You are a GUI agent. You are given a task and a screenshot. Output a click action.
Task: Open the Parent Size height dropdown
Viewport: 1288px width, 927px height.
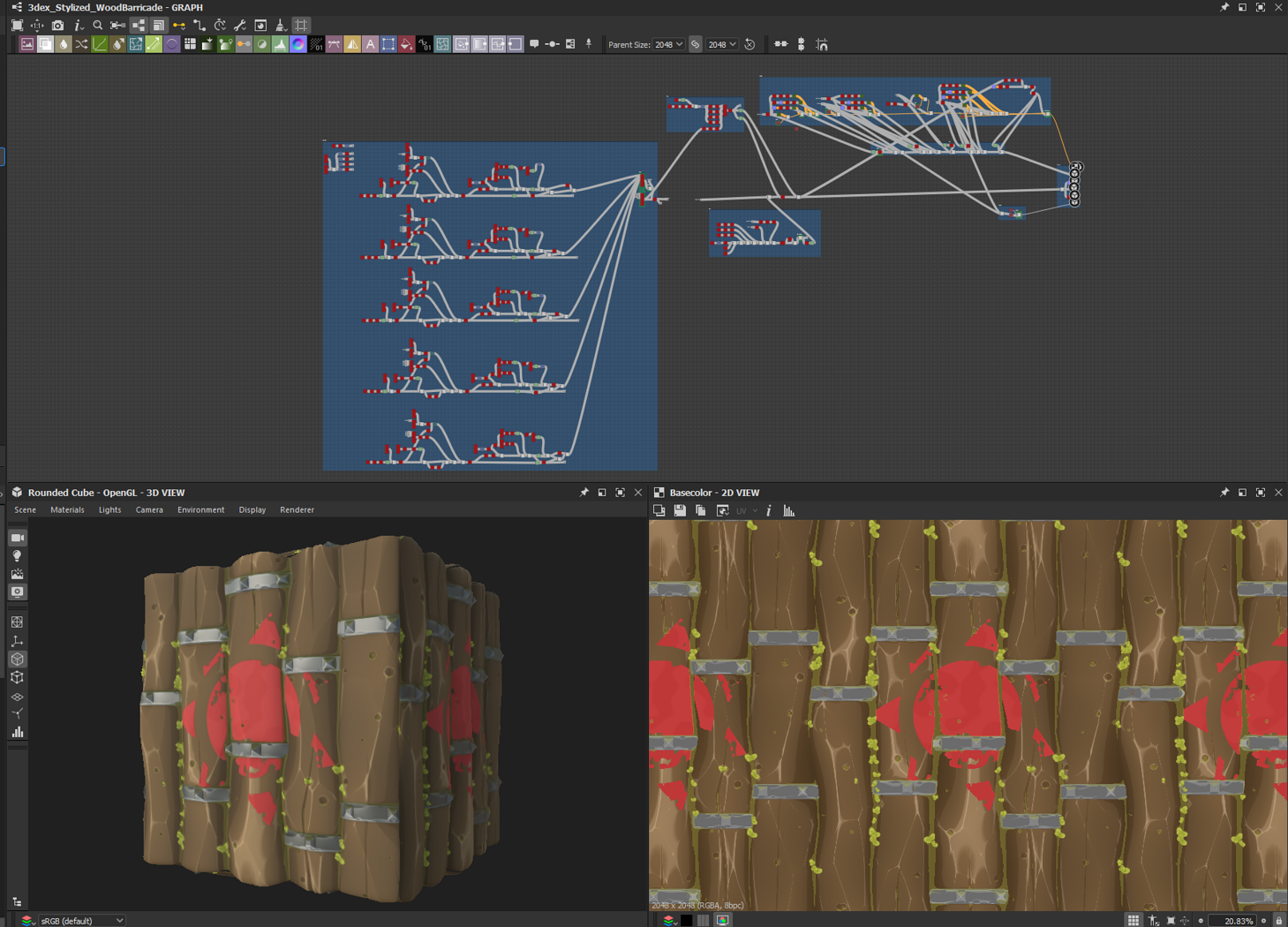click(x=722, y=44)
